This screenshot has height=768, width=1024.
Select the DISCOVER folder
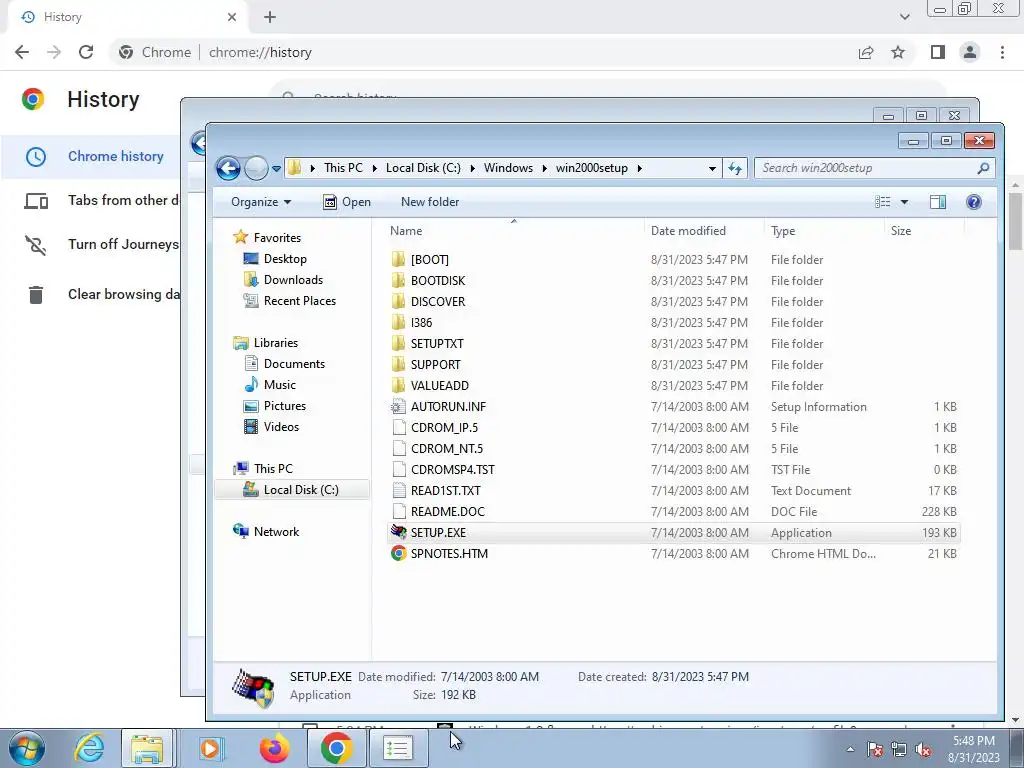(438, 301)
